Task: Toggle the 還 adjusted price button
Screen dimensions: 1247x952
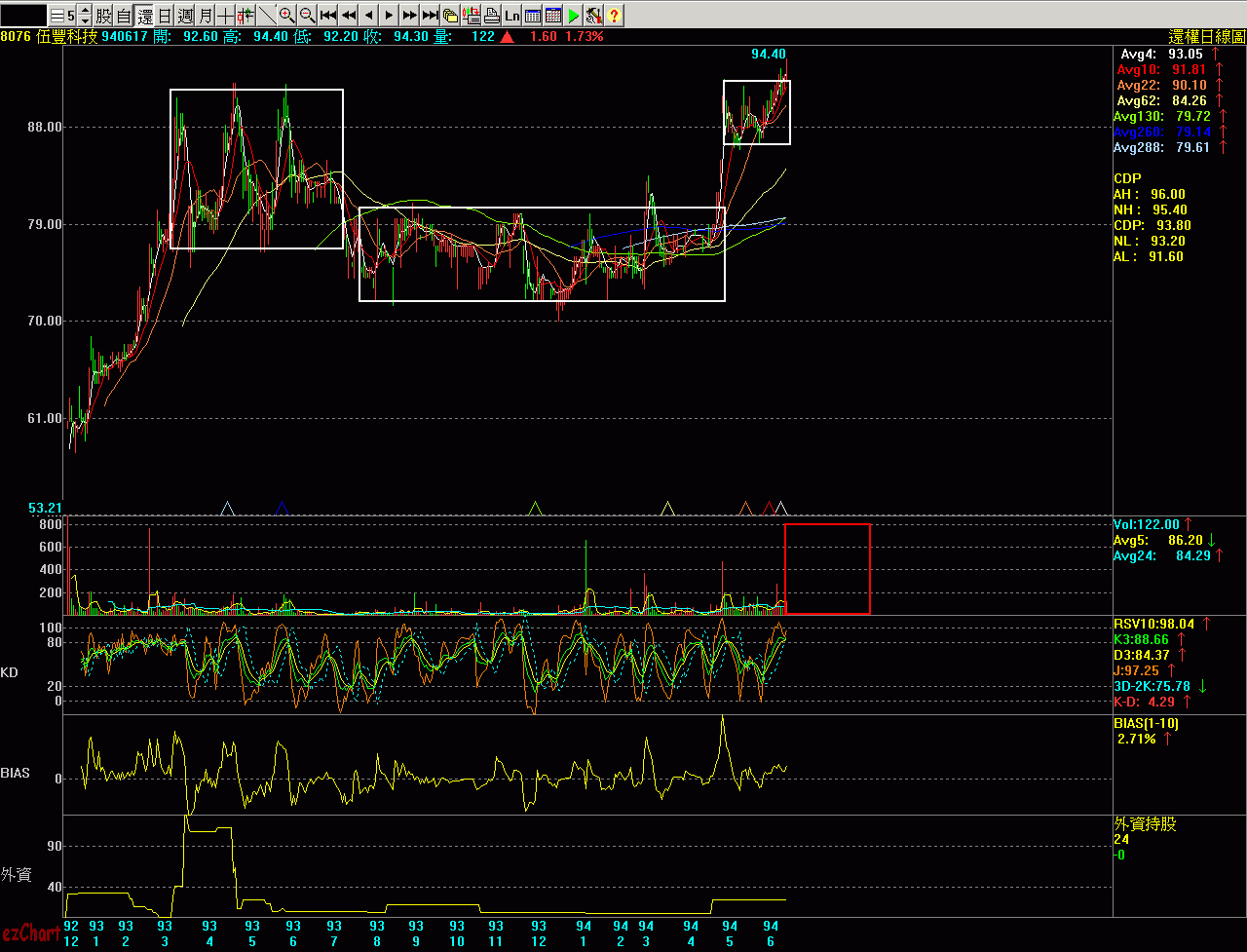Action: 145,16
